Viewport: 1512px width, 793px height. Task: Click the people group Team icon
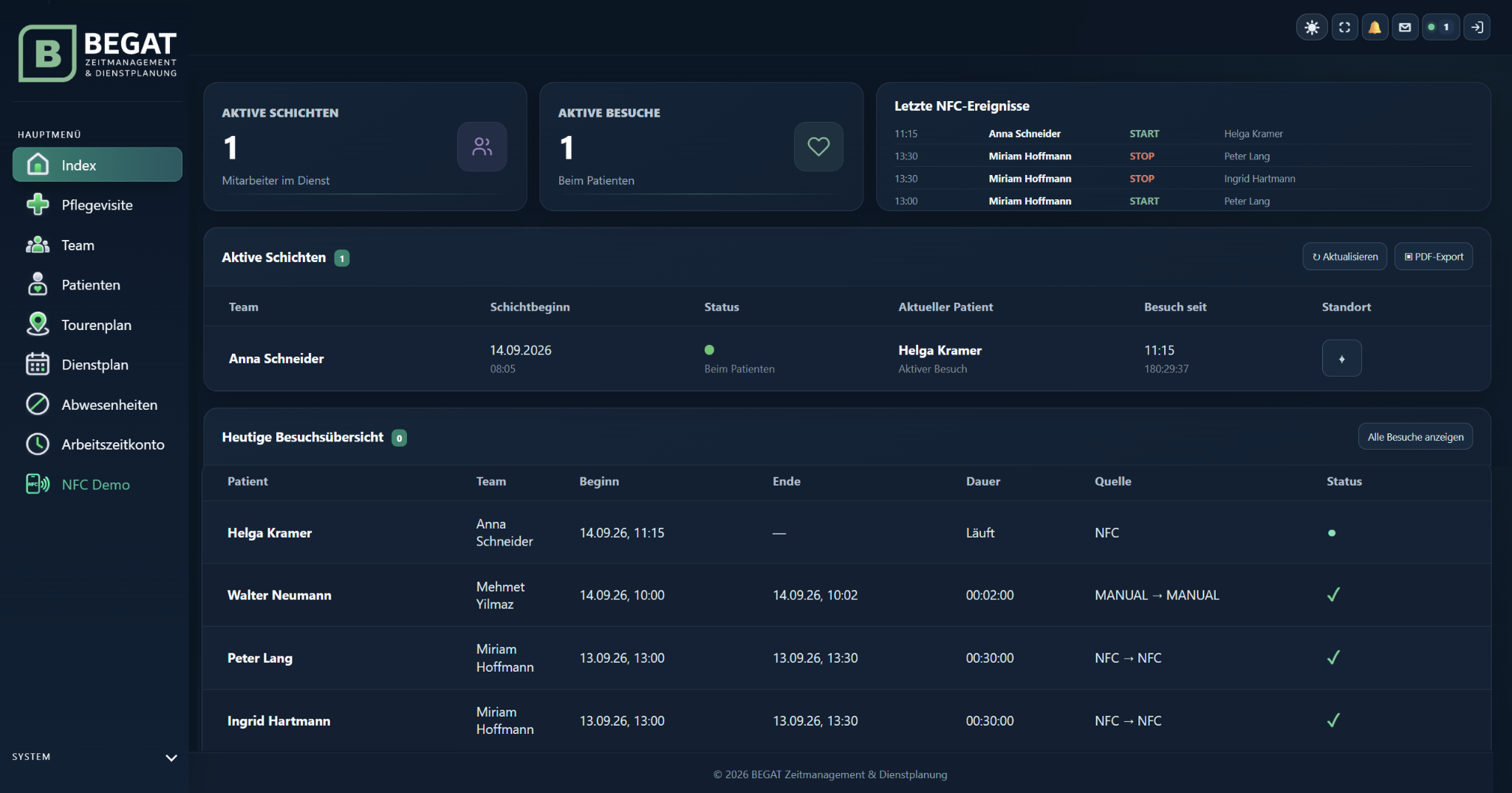pyautogui.click(x=38, y=244)
